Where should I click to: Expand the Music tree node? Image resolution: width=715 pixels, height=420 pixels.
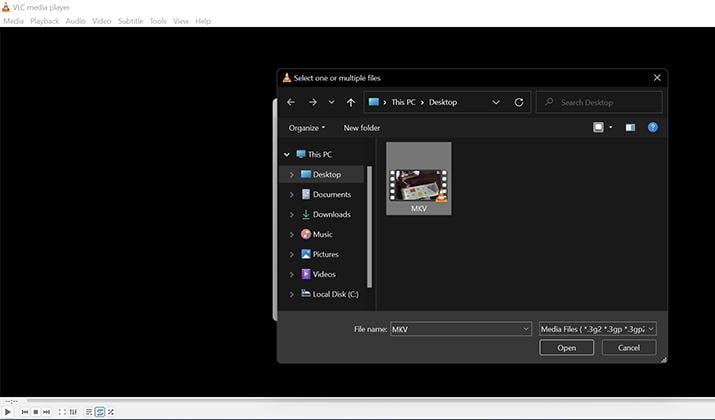(291, 234)
